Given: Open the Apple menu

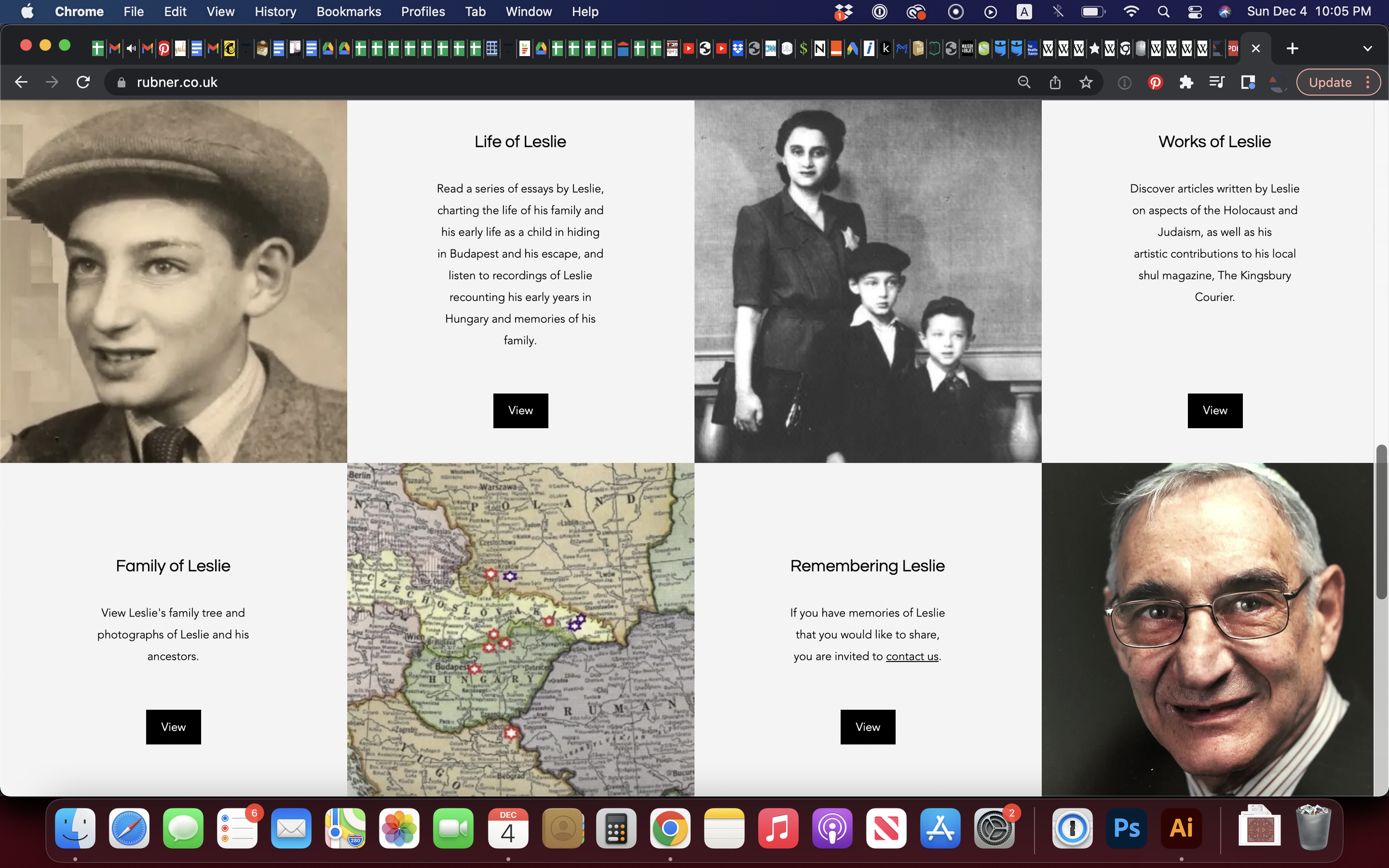Looking at the screenshot, I should tap(27, 12).
